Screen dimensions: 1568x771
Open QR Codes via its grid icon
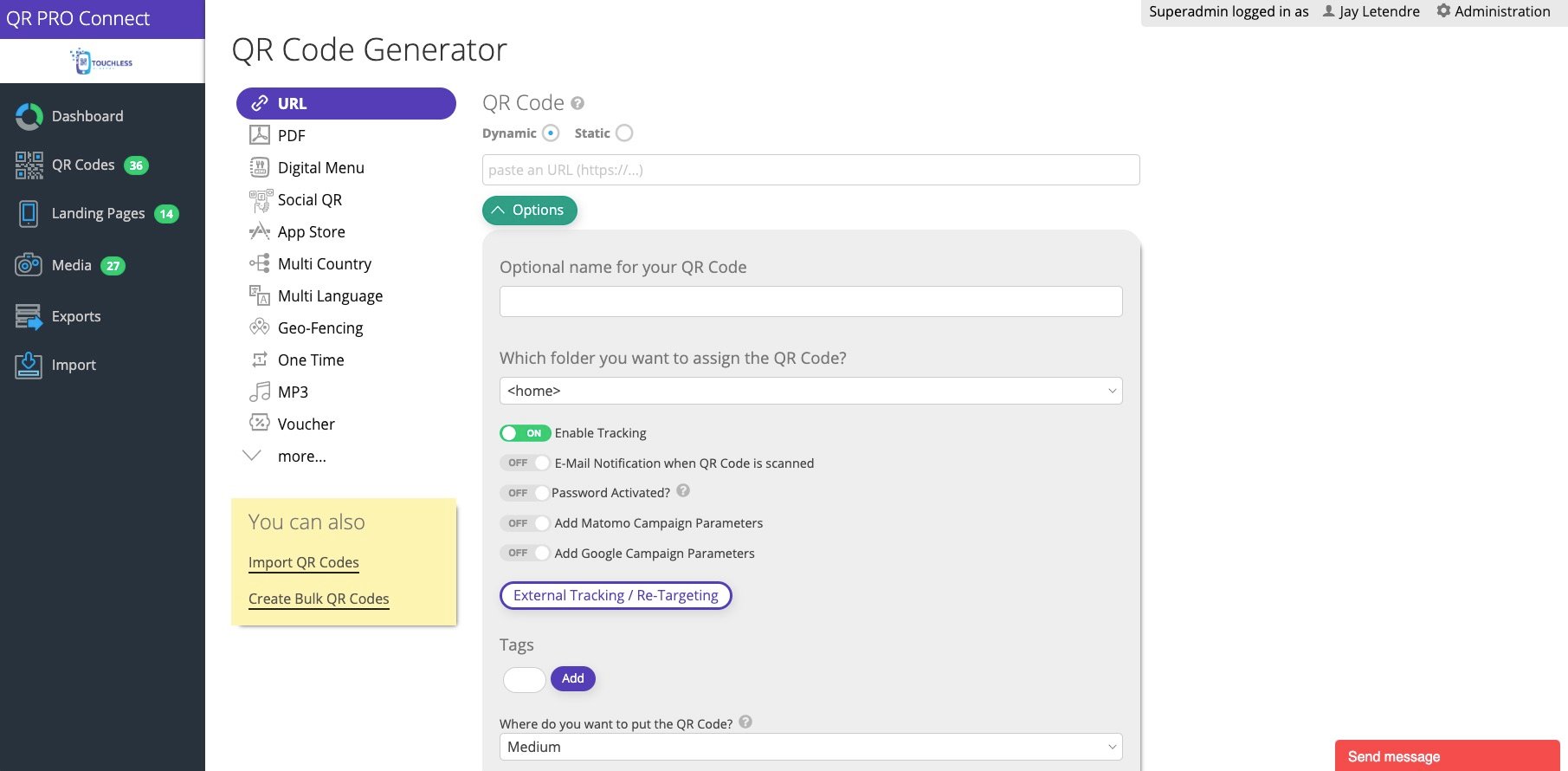(29, 165)
